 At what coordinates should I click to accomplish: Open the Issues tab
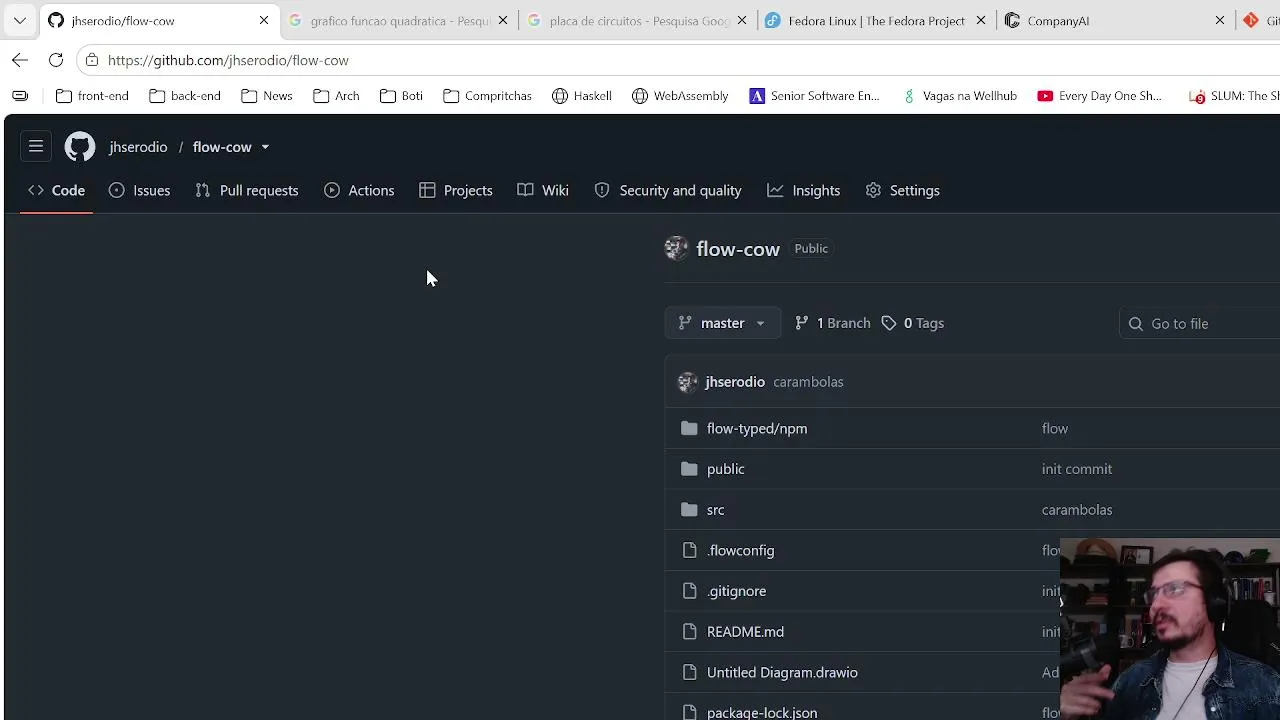click(139, 190)
